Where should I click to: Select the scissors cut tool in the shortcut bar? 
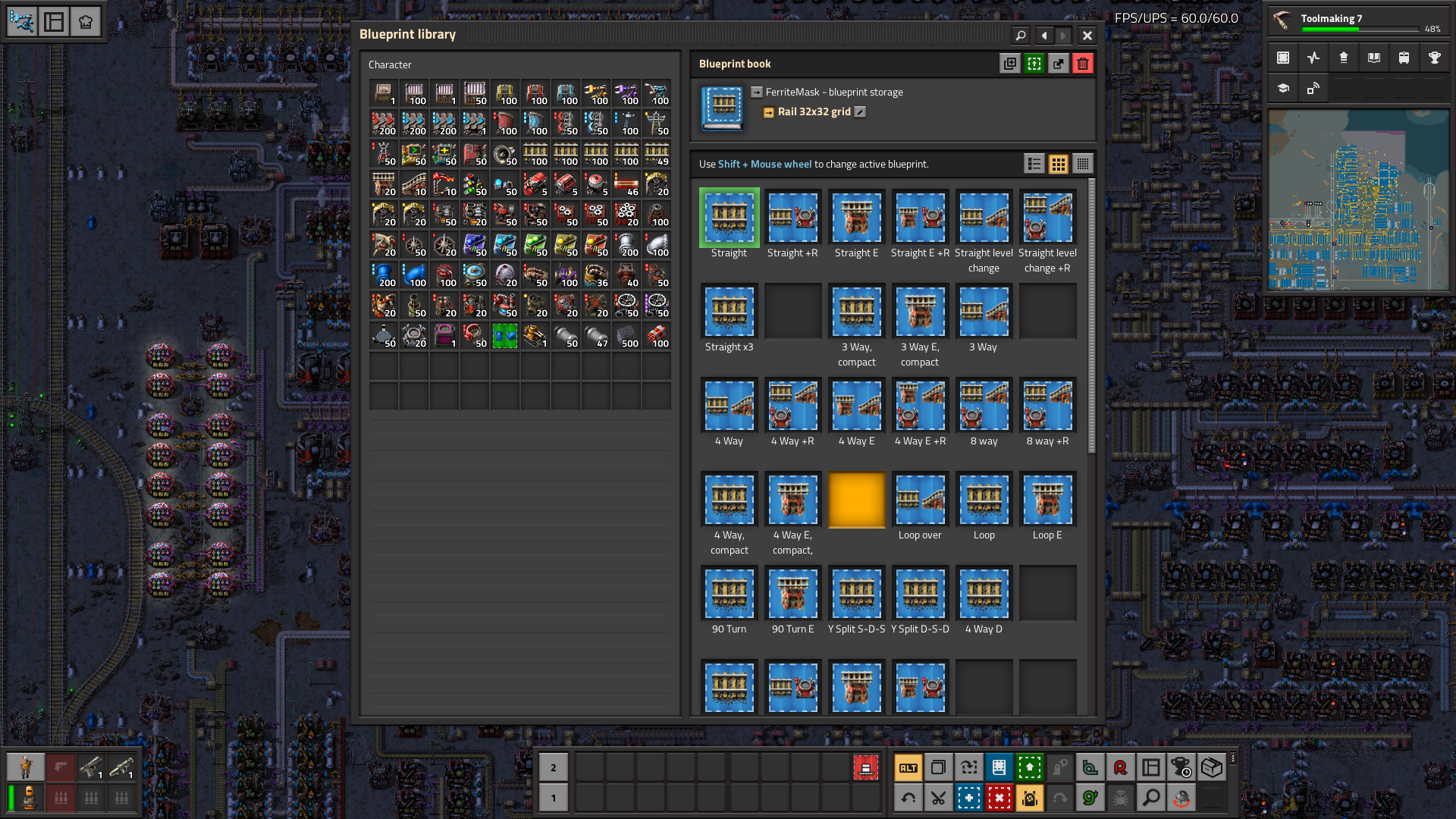[939, 798]
